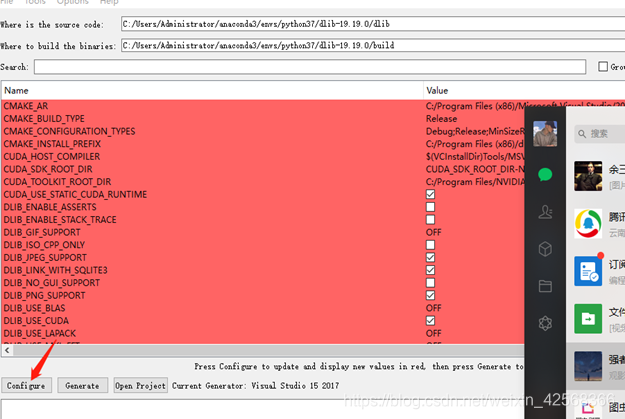The height and width of the screenshot is (419, 625).
Task: Open the Contacts icon in WeChat sidebar
Action: pos(545,212)
